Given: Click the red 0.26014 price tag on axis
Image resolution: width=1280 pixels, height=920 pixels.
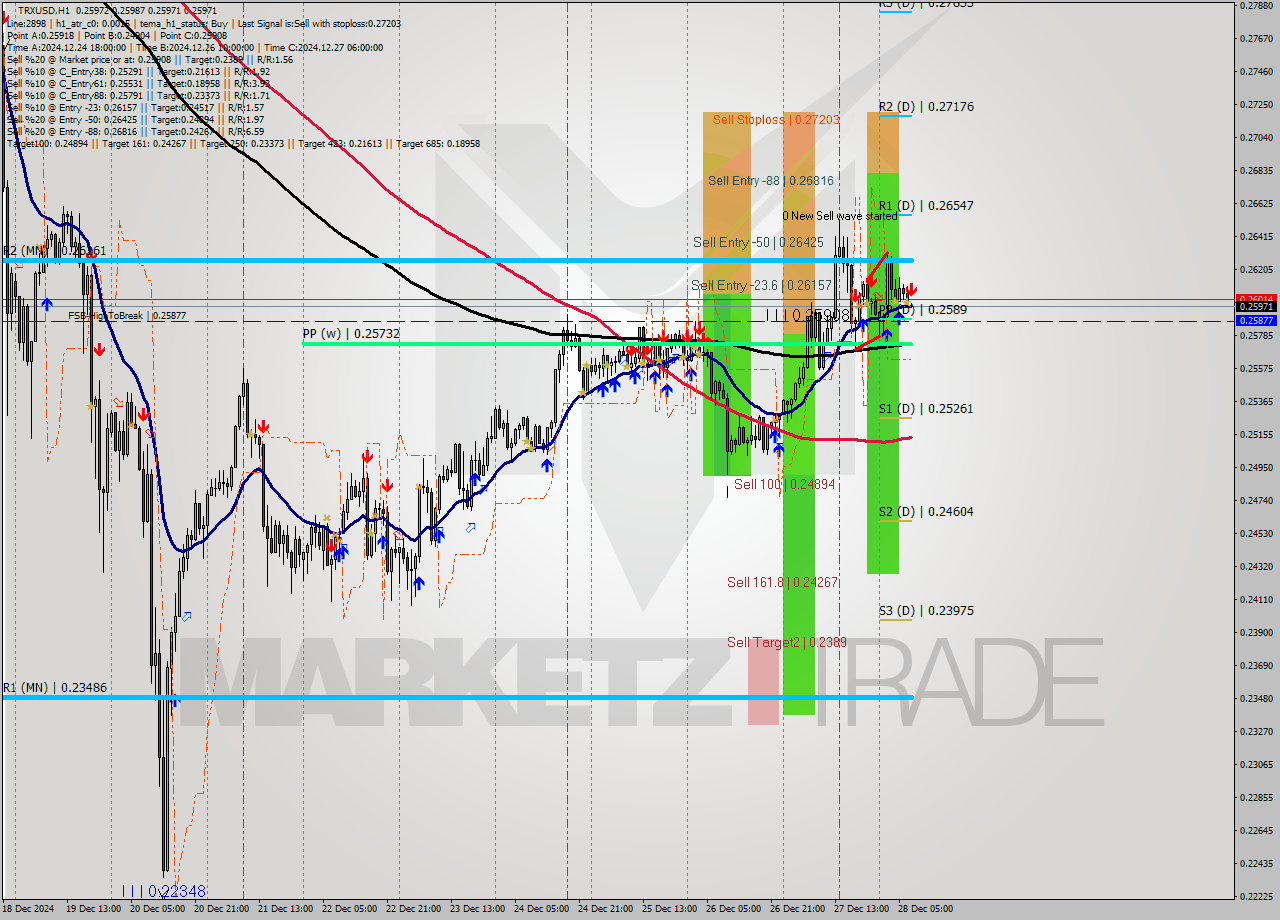Looking at the screenshot, I should [1256, 298].
